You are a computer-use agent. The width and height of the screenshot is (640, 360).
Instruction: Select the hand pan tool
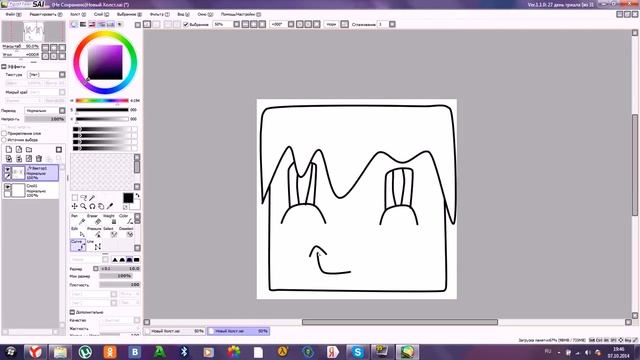(101, 207)
